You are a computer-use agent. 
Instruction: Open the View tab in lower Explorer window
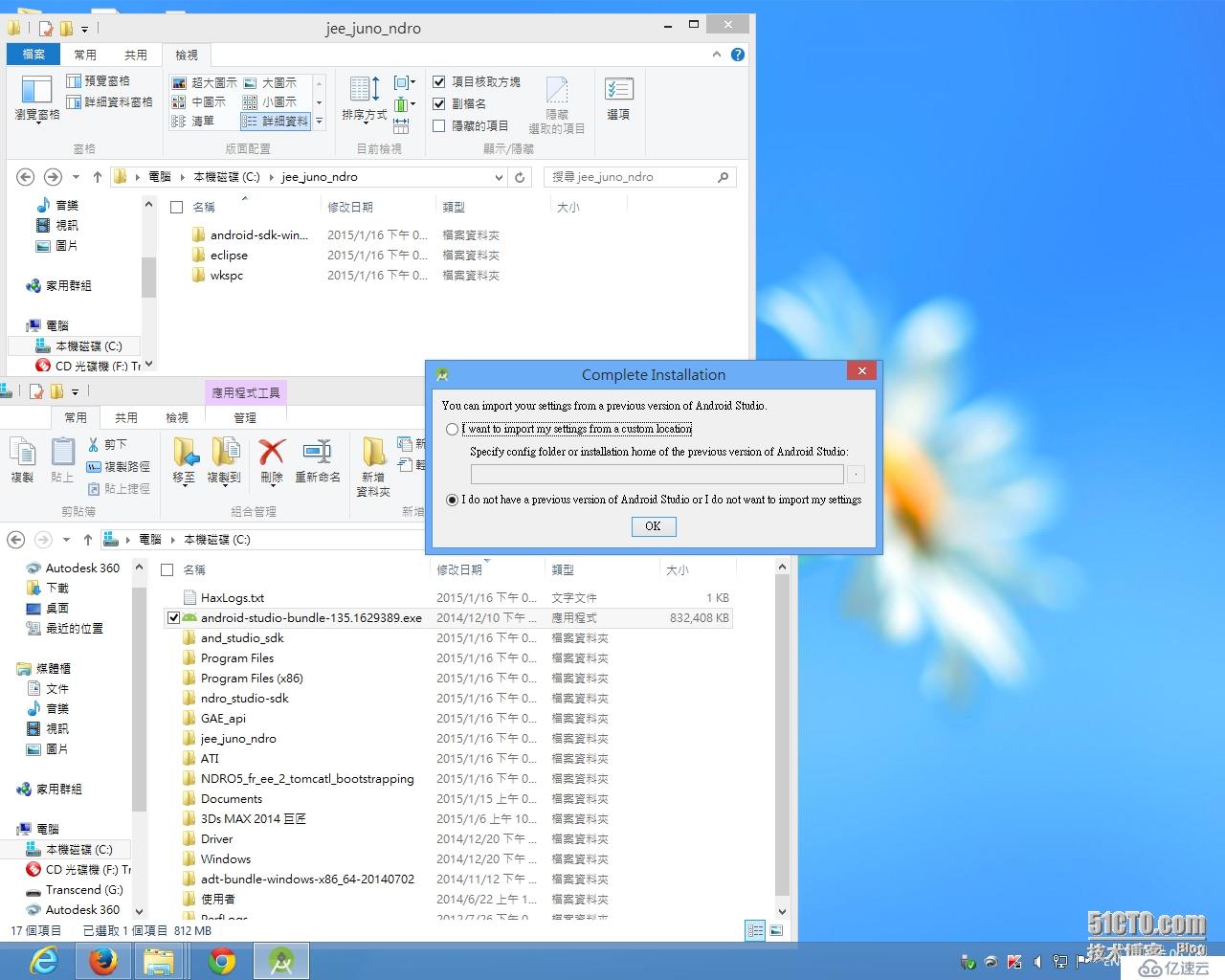point(177,417)
